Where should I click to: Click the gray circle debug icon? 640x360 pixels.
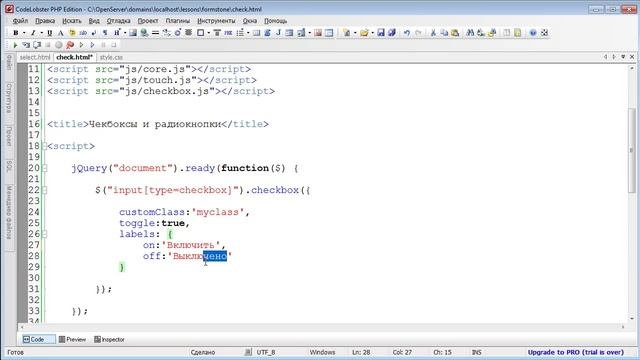(59, 45)
